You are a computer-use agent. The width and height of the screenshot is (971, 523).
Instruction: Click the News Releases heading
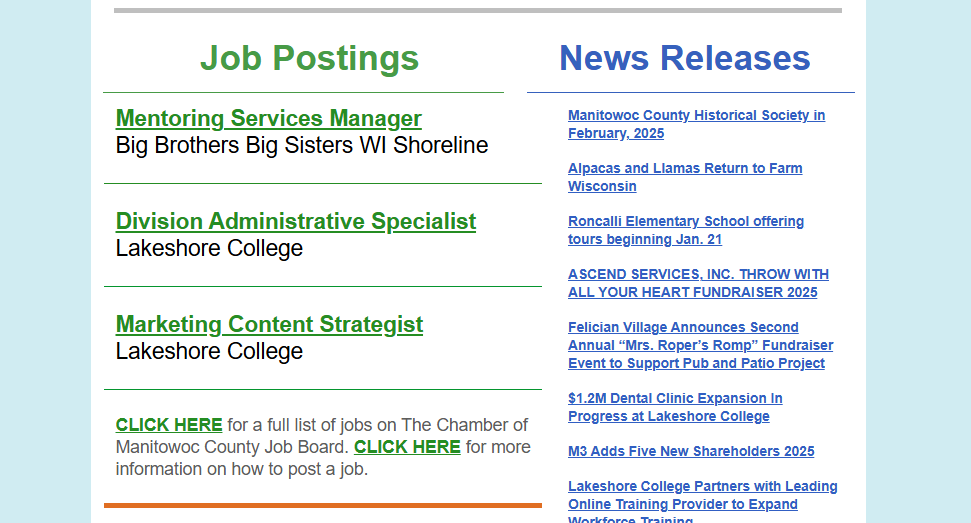tap(685, 58)
